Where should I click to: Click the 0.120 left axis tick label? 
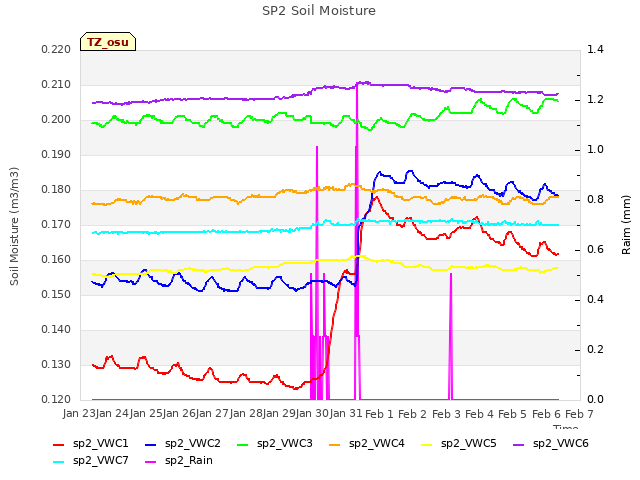click(x=56, y=399)
